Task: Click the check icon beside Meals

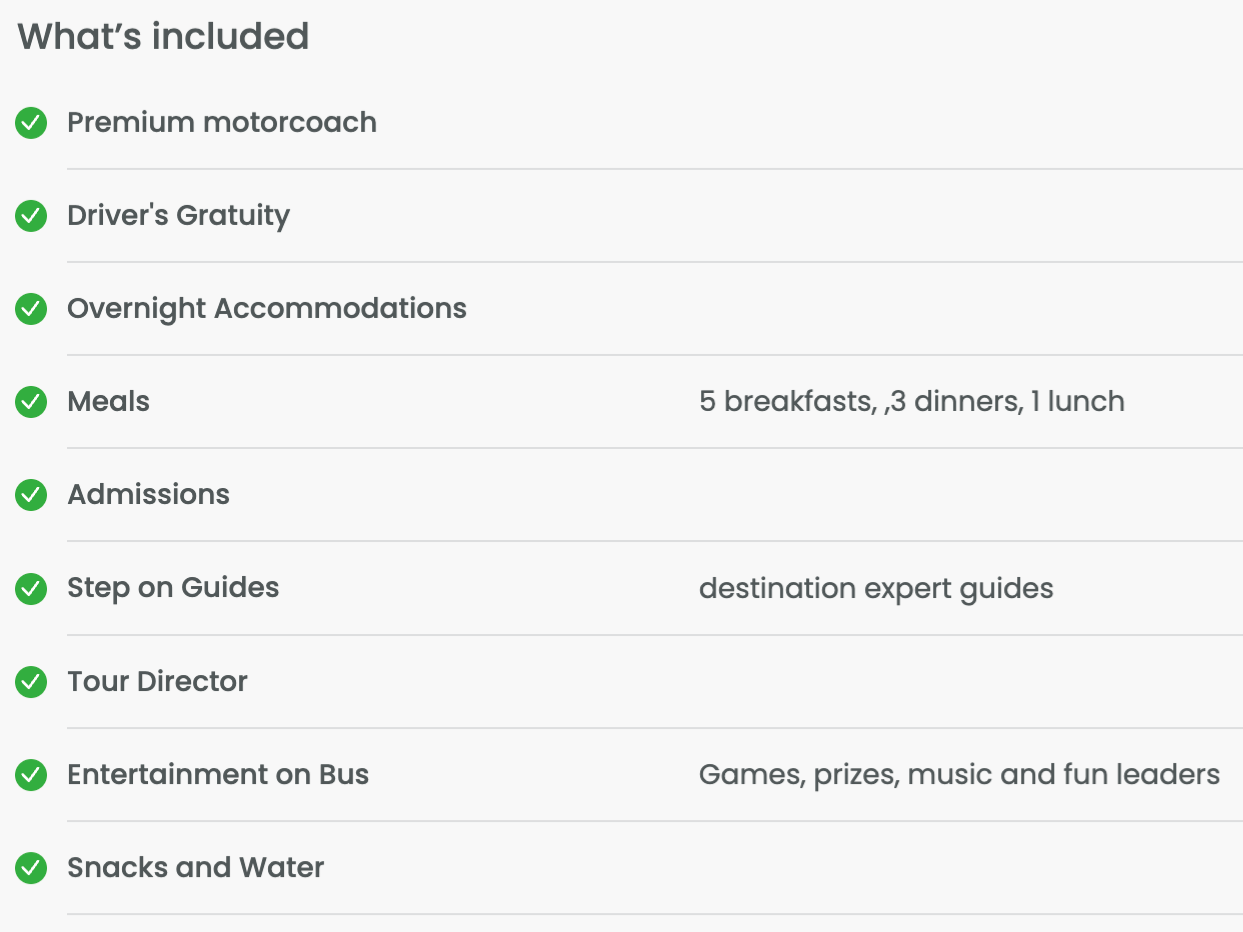Action: [31, 402]
